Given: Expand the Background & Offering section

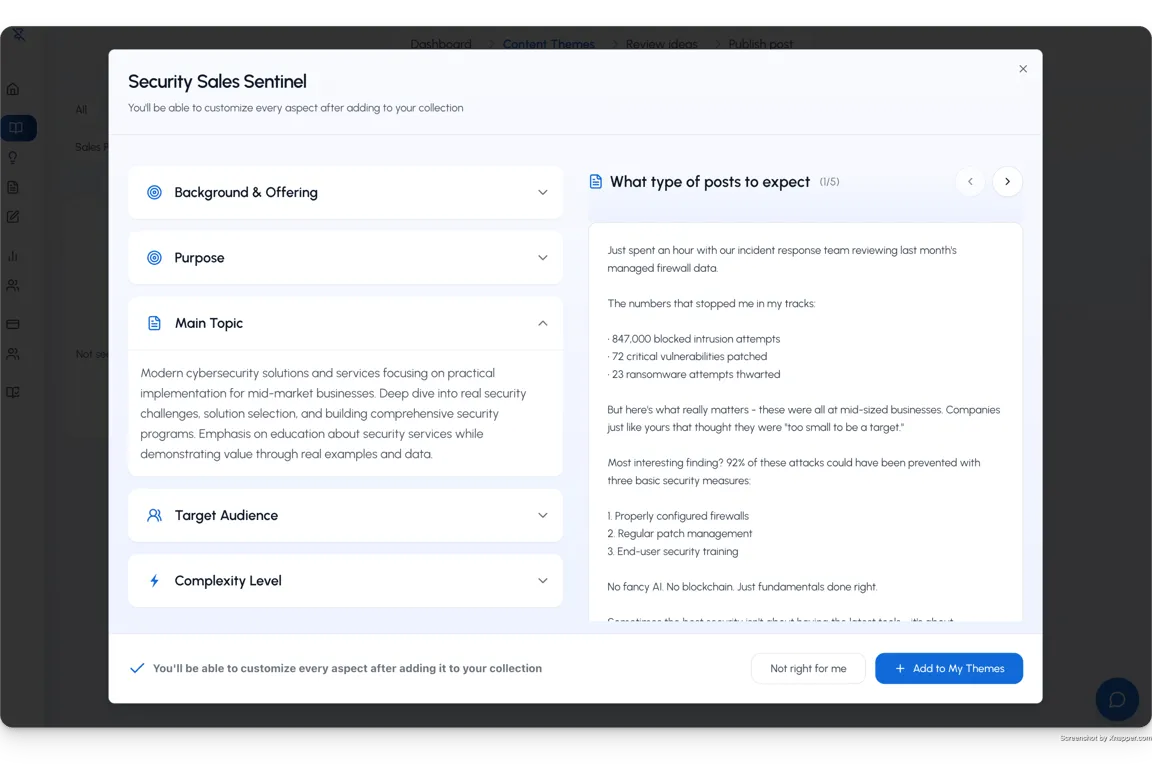Looking at the screenshot, I should [345, 193].
